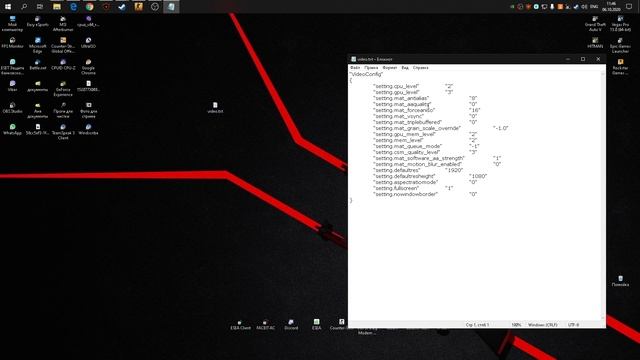Open OBS Studio desktop shortcut
Image resolution: width=640 pixels, height=360 pixels.
pyautogui.click(x=12, y=108)
